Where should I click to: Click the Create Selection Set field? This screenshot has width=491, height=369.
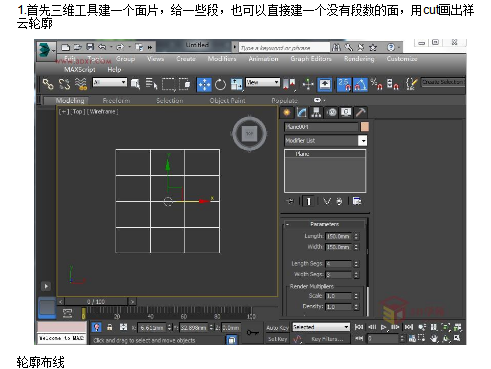click(443, 82)
